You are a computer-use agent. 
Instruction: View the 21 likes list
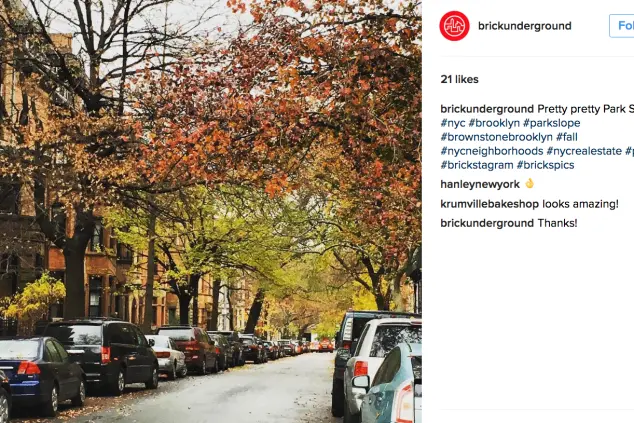click(459, 79)
